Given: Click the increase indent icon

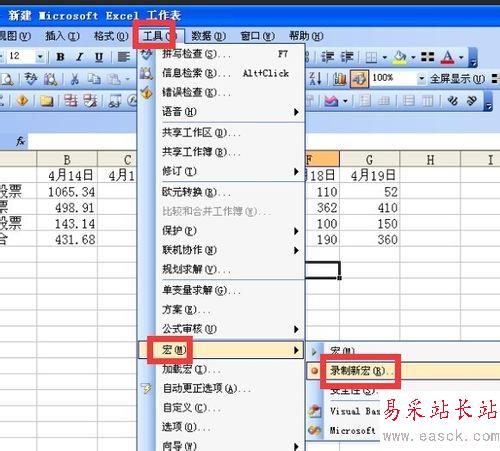Looking at the screenshot, I should 347,57.
